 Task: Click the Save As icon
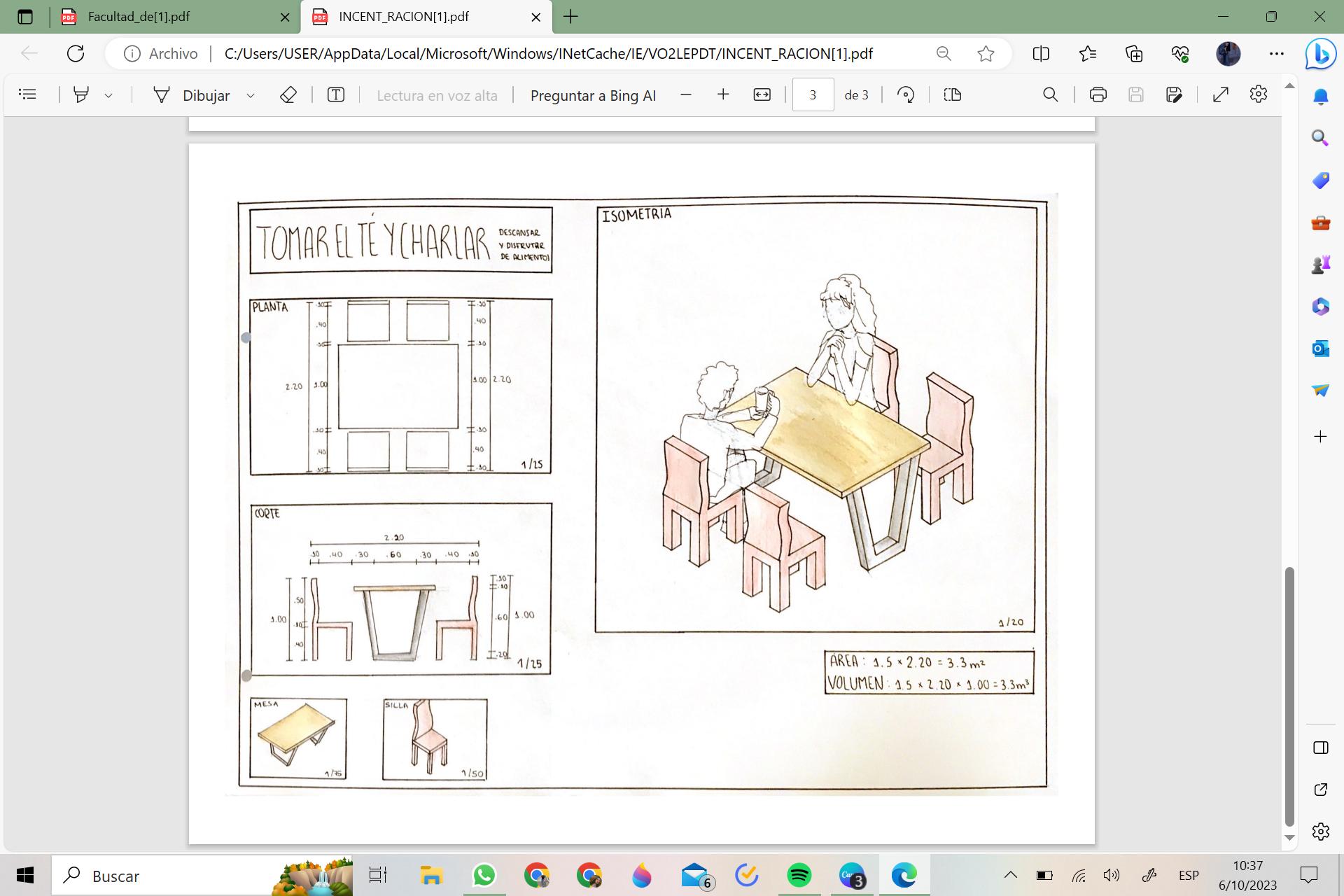coord(1174,94)
